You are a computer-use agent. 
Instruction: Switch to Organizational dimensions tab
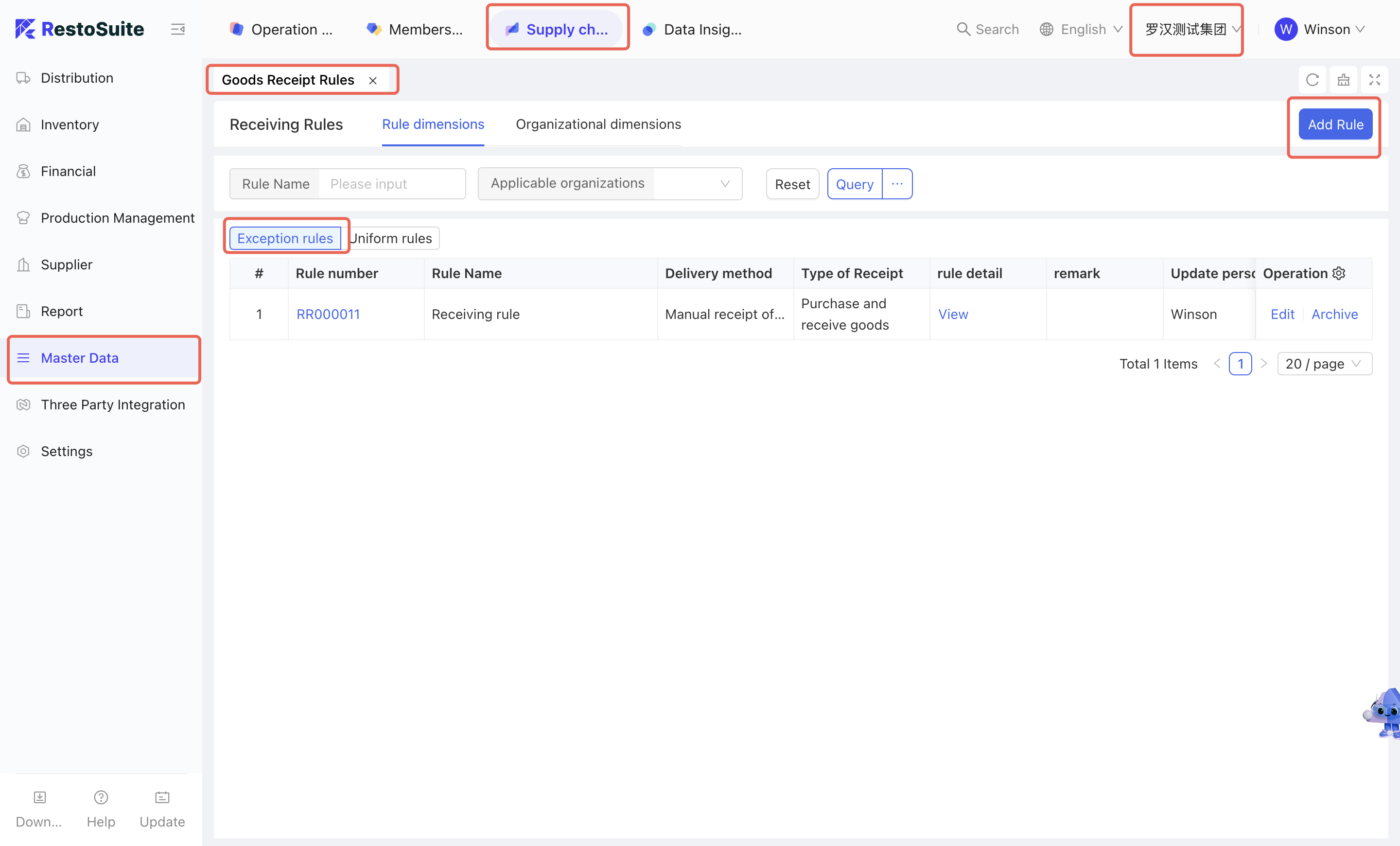click(598, 124)
